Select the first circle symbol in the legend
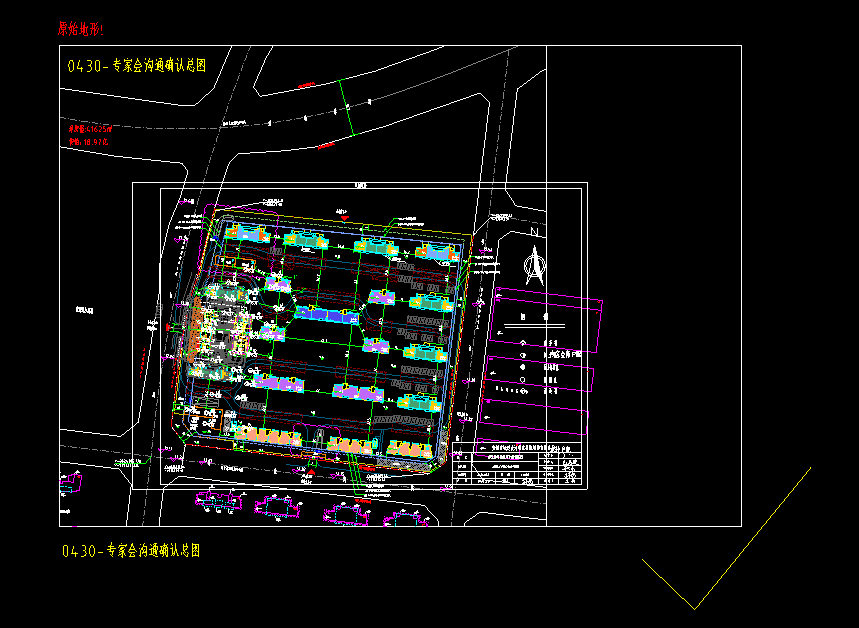Image resolution: width=859 pixels, height=628 pixels. click(524, 342)
